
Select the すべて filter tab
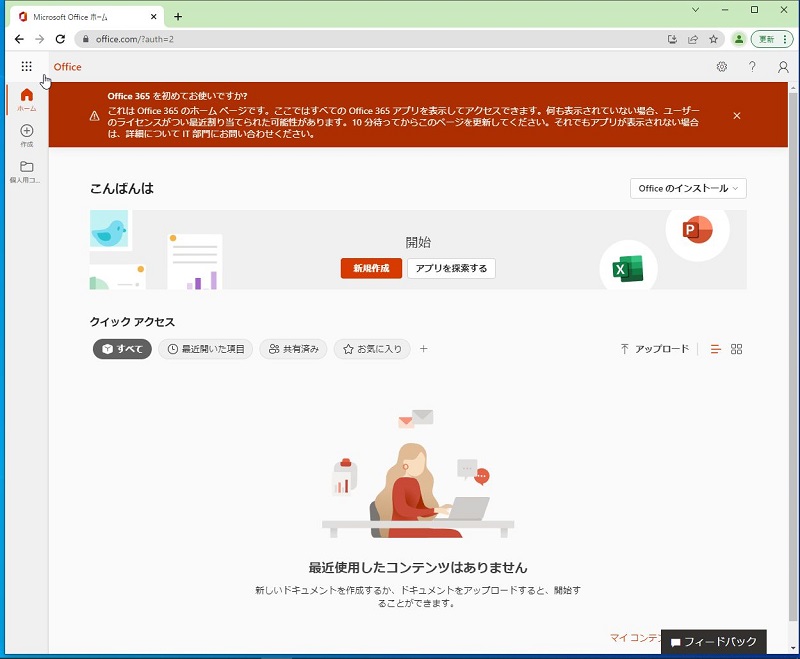(122, 349)
